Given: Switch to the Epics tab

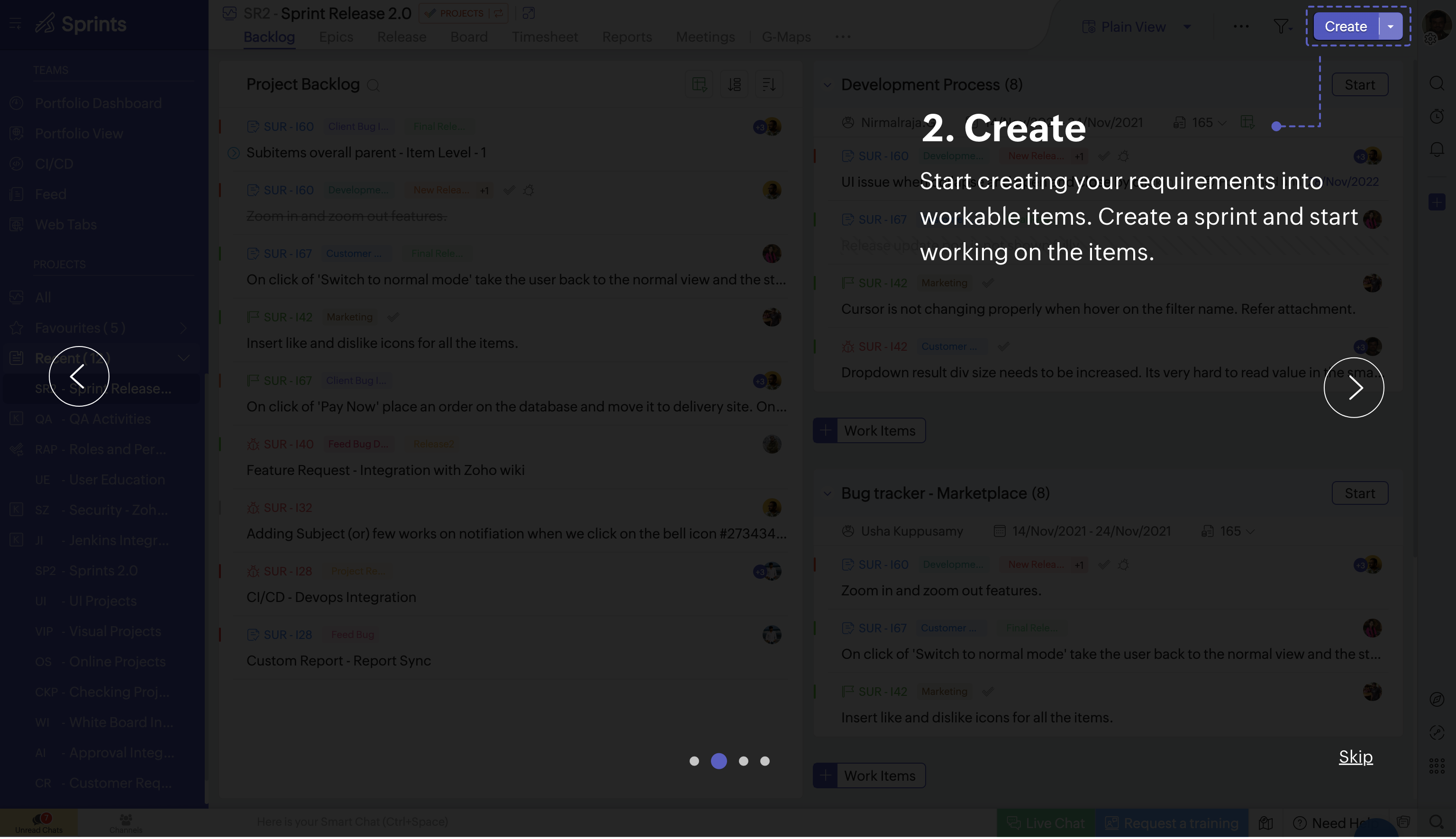Looking at the screenshot, I should 336,37.
